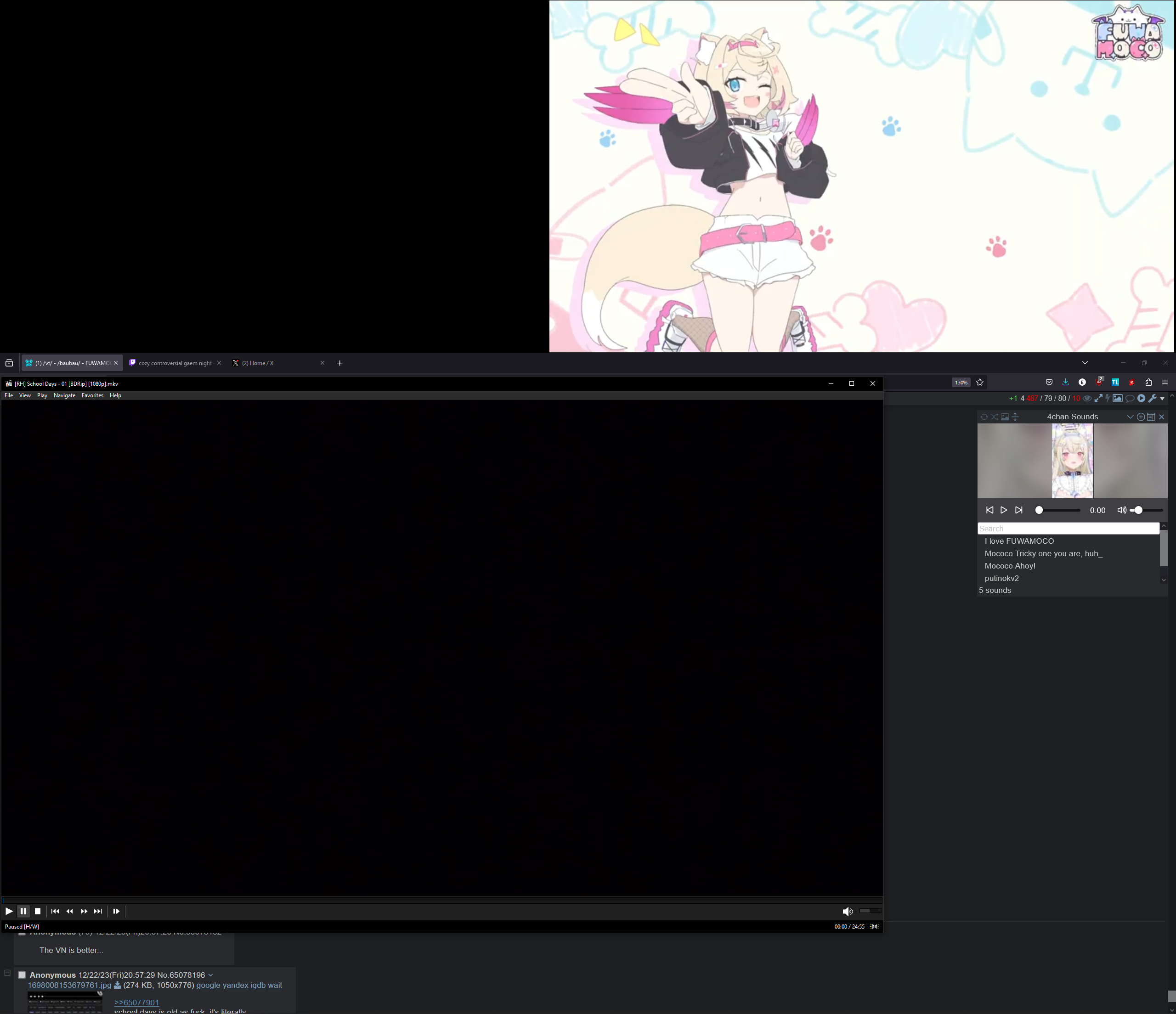
Task: Toggle repeat mode in 4chan Sounds
Action: click(984, 417)
